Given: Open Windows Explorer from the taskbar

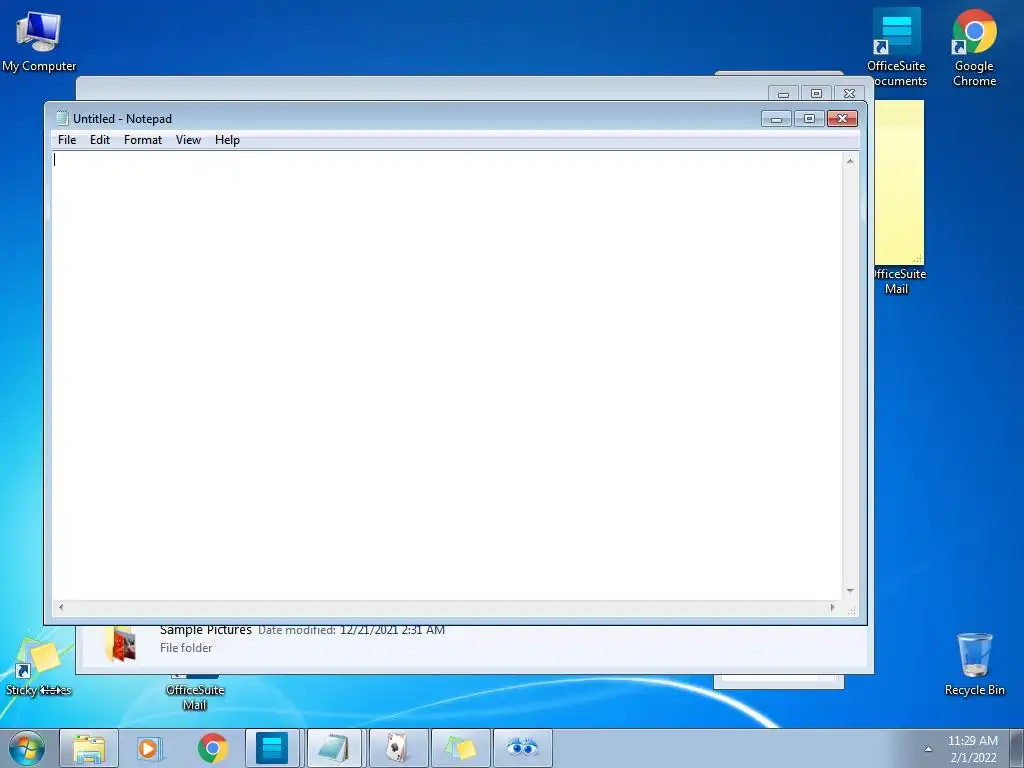Looking at the screenshot, I should pos(89,748).
